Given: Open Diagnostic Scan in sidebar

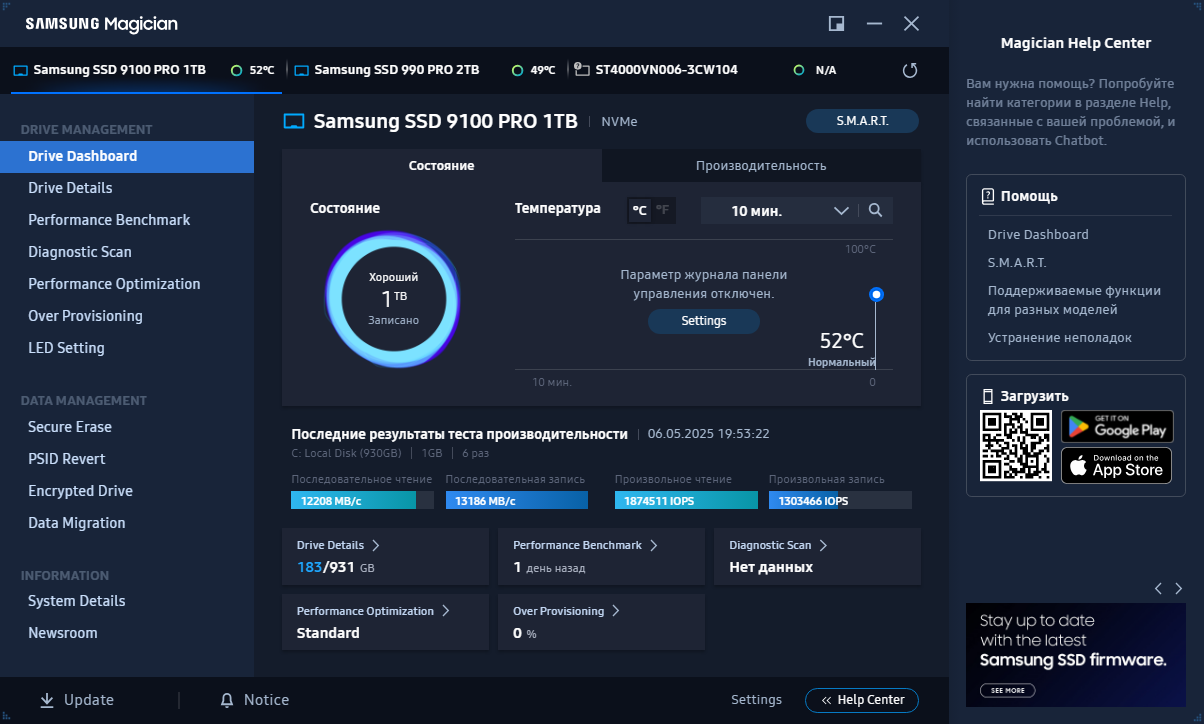Looking at the screenshot, I should (x=127, y=252).
